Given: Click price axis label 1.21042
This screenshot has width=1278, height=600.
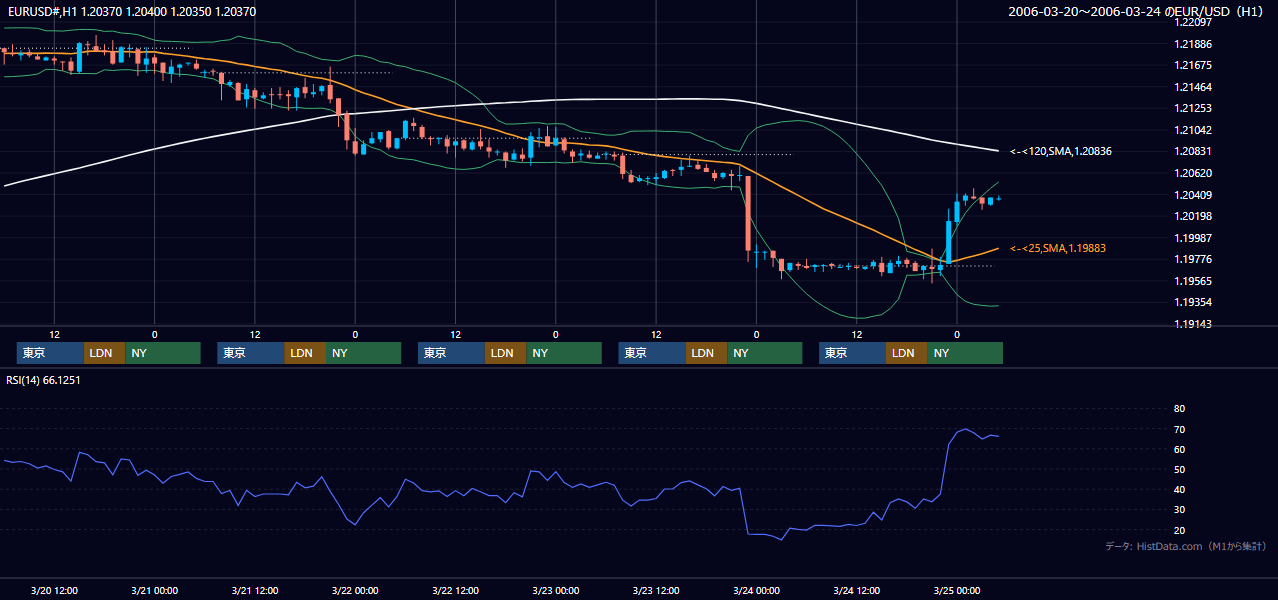Looking at the screenshot, I should [1193, 130].
